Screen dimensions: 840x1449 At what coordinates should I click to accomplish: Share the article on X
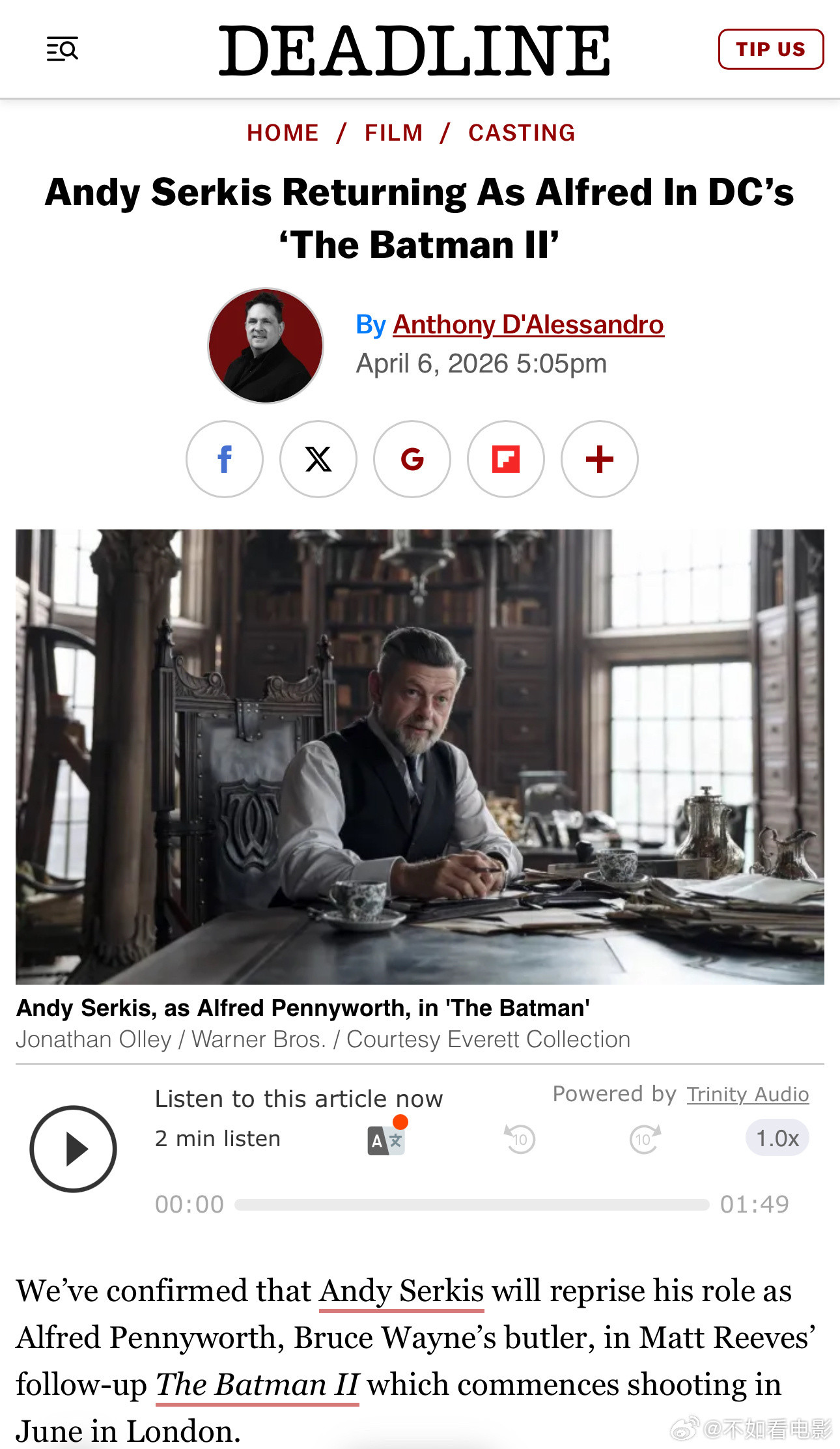point(318,459)
